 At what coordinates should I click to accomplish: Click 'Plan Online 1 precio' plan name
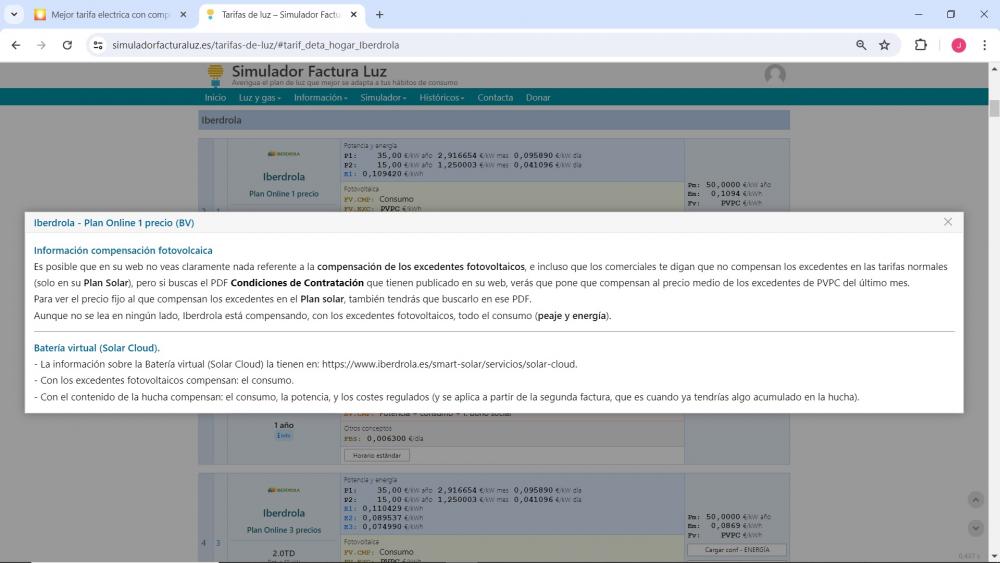click(284, 194)
